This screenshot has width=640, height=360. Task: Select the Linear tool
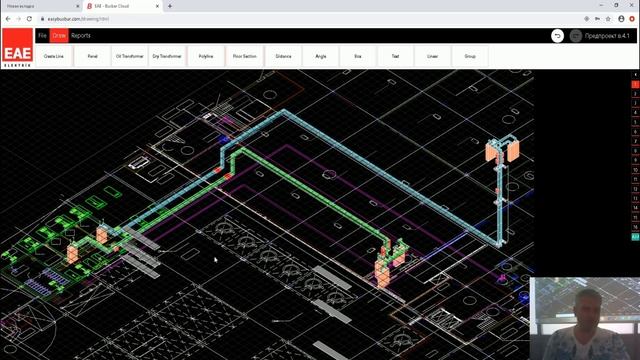point(432,56)
